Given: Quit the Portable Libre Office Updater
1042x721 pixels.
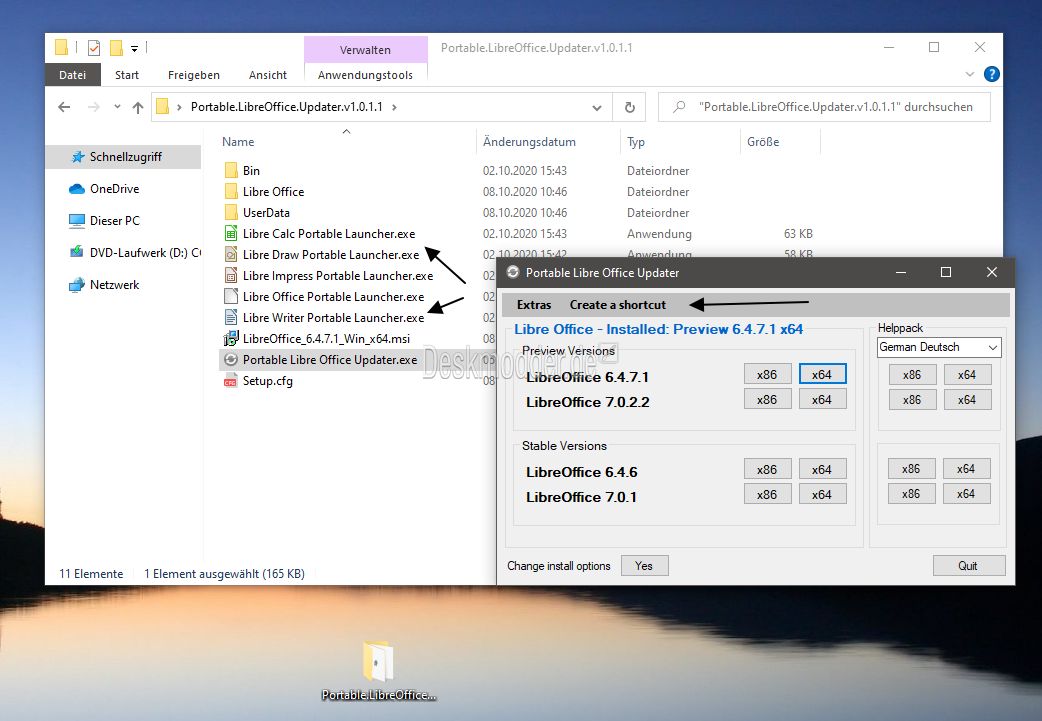Looking at the screenshot, I should tap(968, 566).
